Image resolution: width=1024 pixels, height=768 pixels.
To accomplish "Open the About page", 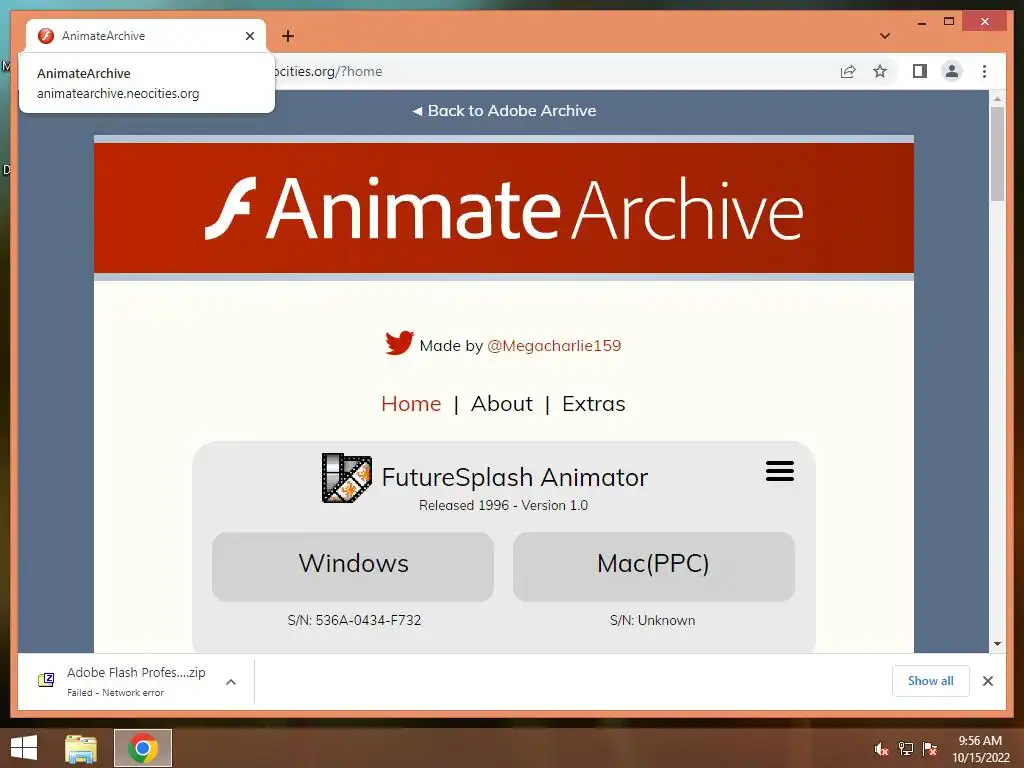I will click(x=502, y=404).
